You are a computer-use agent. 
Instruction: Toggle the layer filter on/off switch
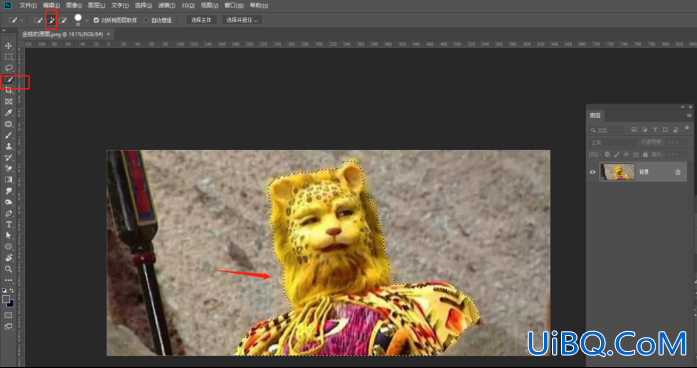687,128
